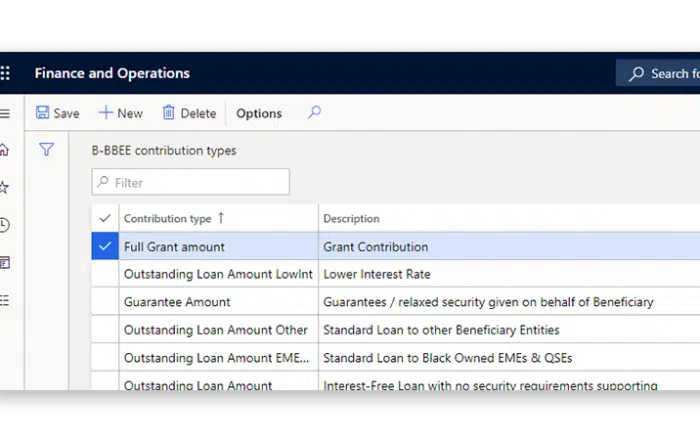Open Description column header menu

click(351, 218)
